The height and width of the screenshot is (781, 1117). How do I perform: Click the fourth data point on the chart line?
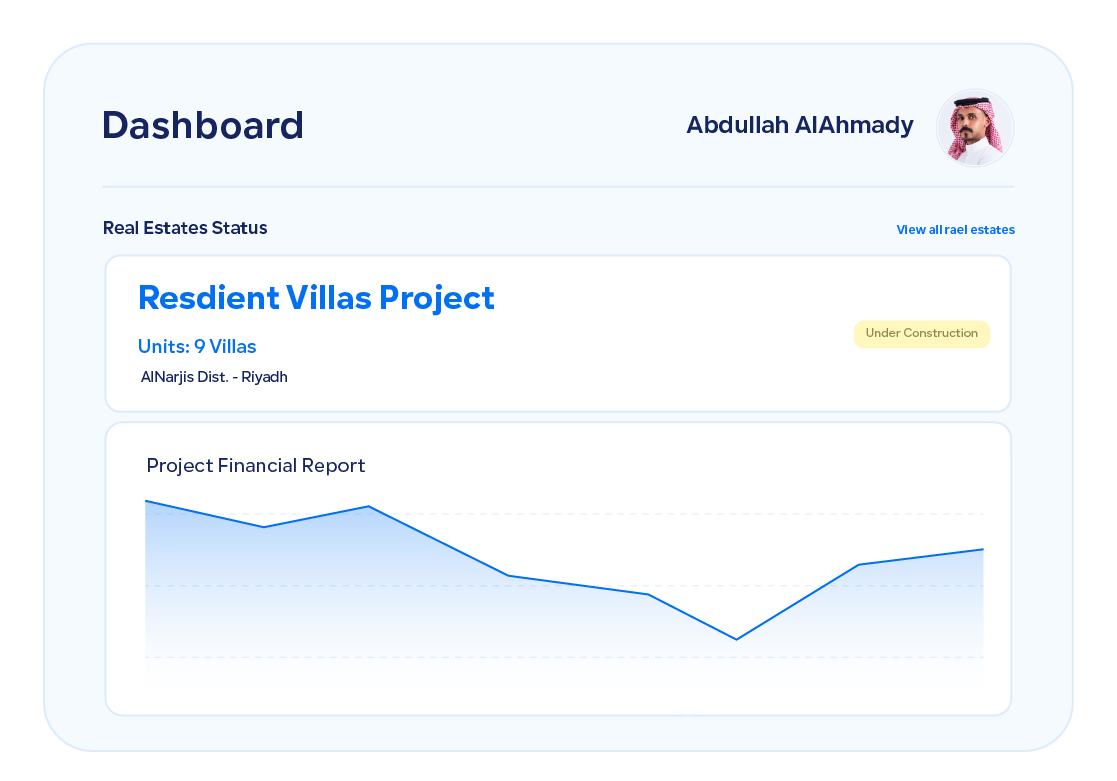[509, 575]
